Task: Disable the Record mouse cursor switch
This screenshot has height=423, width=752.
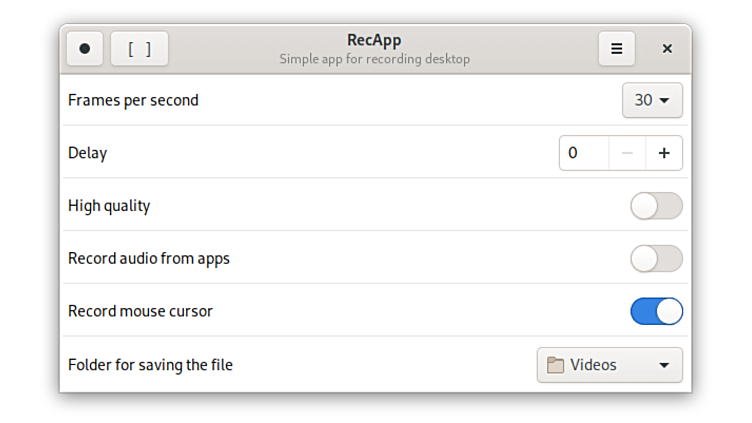Action: click(x=656, y=312)
